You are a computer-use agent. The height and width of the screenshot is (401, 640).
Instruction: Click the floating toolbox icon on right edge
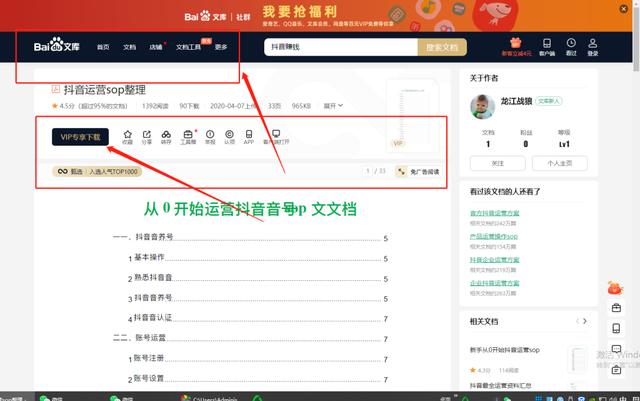click(x=616, y=307)
